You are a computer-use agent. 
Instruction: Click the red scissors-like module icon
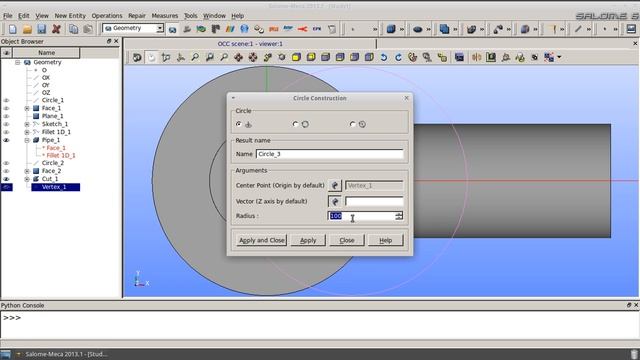pyautogui.click(x=302, y=29)
